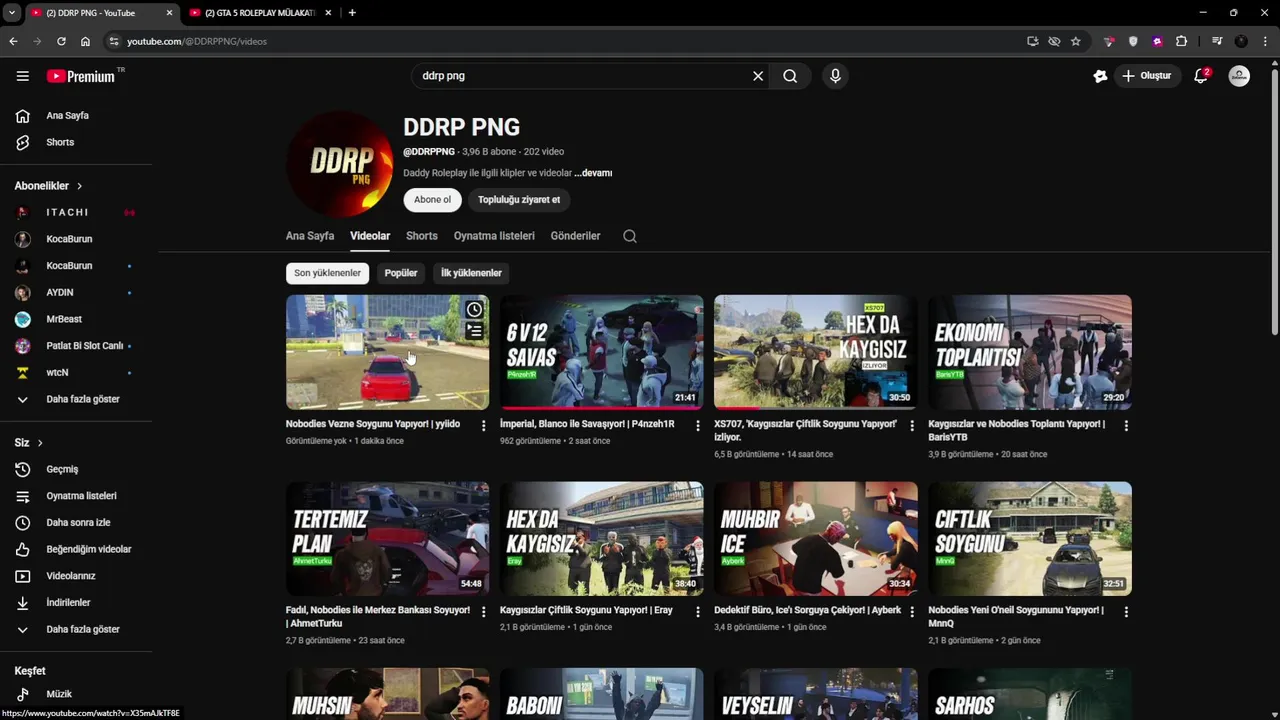Open a new browser tab
The height and width of the screenshot is (720, 1280).
352,13
